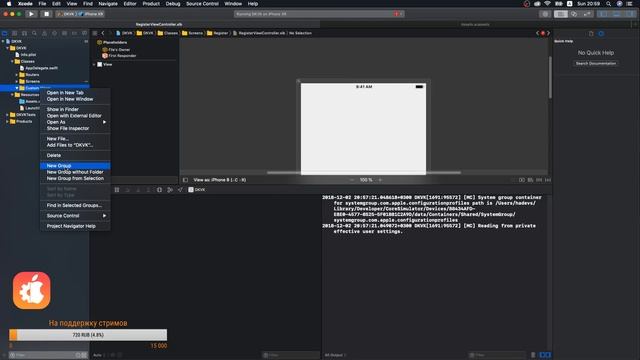Show the Quick Help inspector tab
The image size is (640, 360).
pos(601,33)
